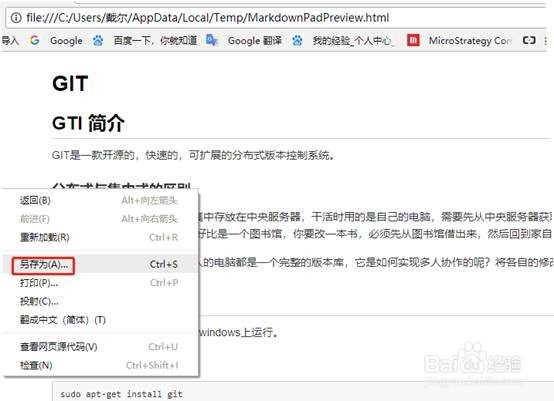Click the Baidu paw icon before 百度一下
The width and height of the screenshot is (554, 401).
98,41
